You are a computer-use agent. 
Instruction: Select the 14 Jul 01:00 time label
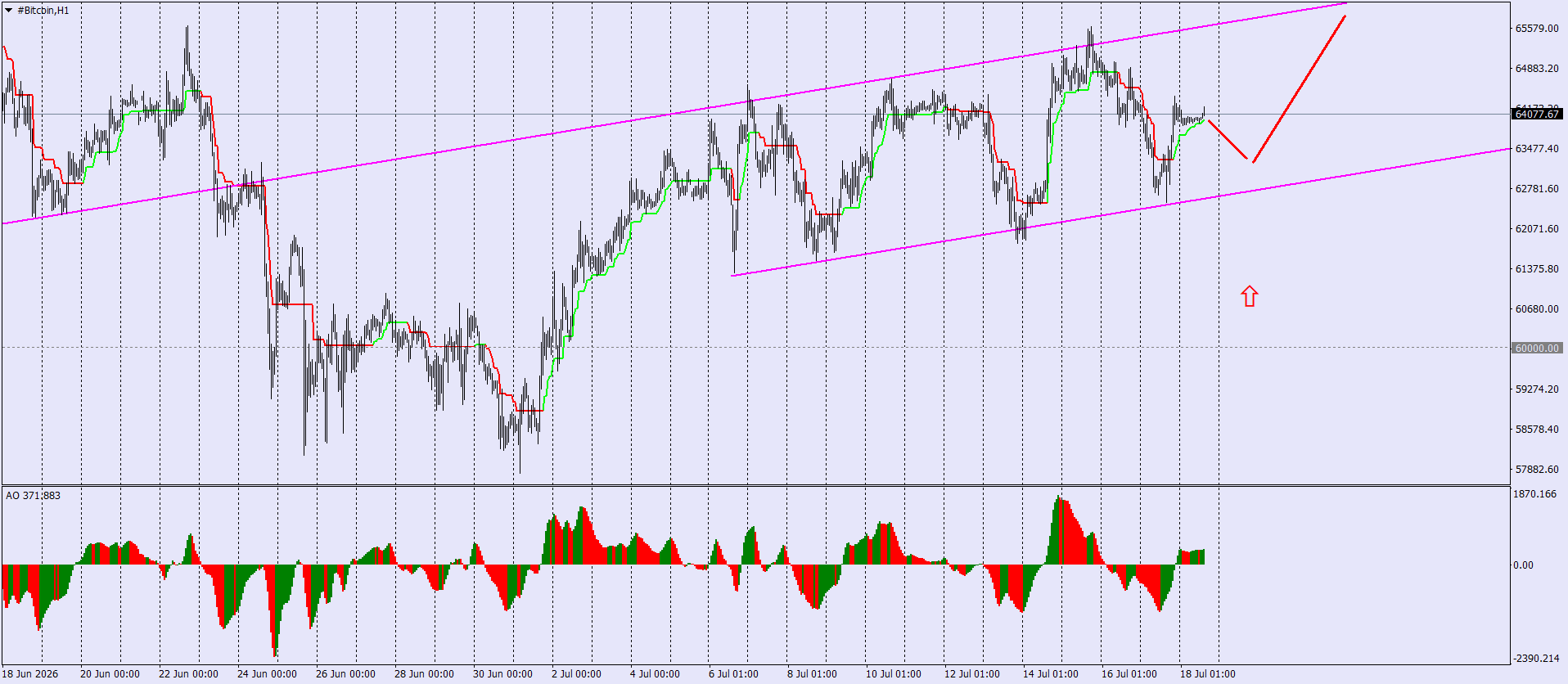(1051, 674)
